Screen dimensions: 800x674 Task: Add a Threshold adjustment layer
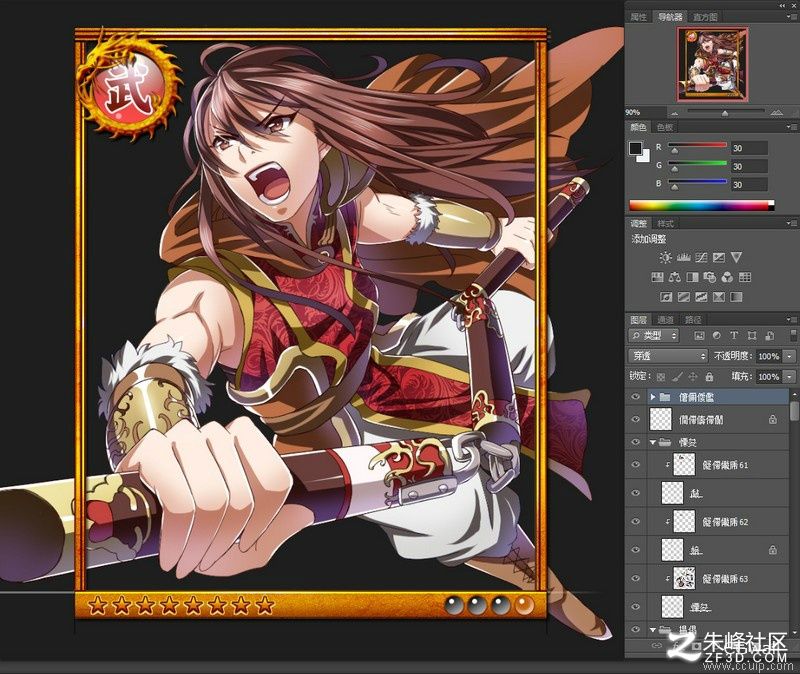tap(701, 297)
